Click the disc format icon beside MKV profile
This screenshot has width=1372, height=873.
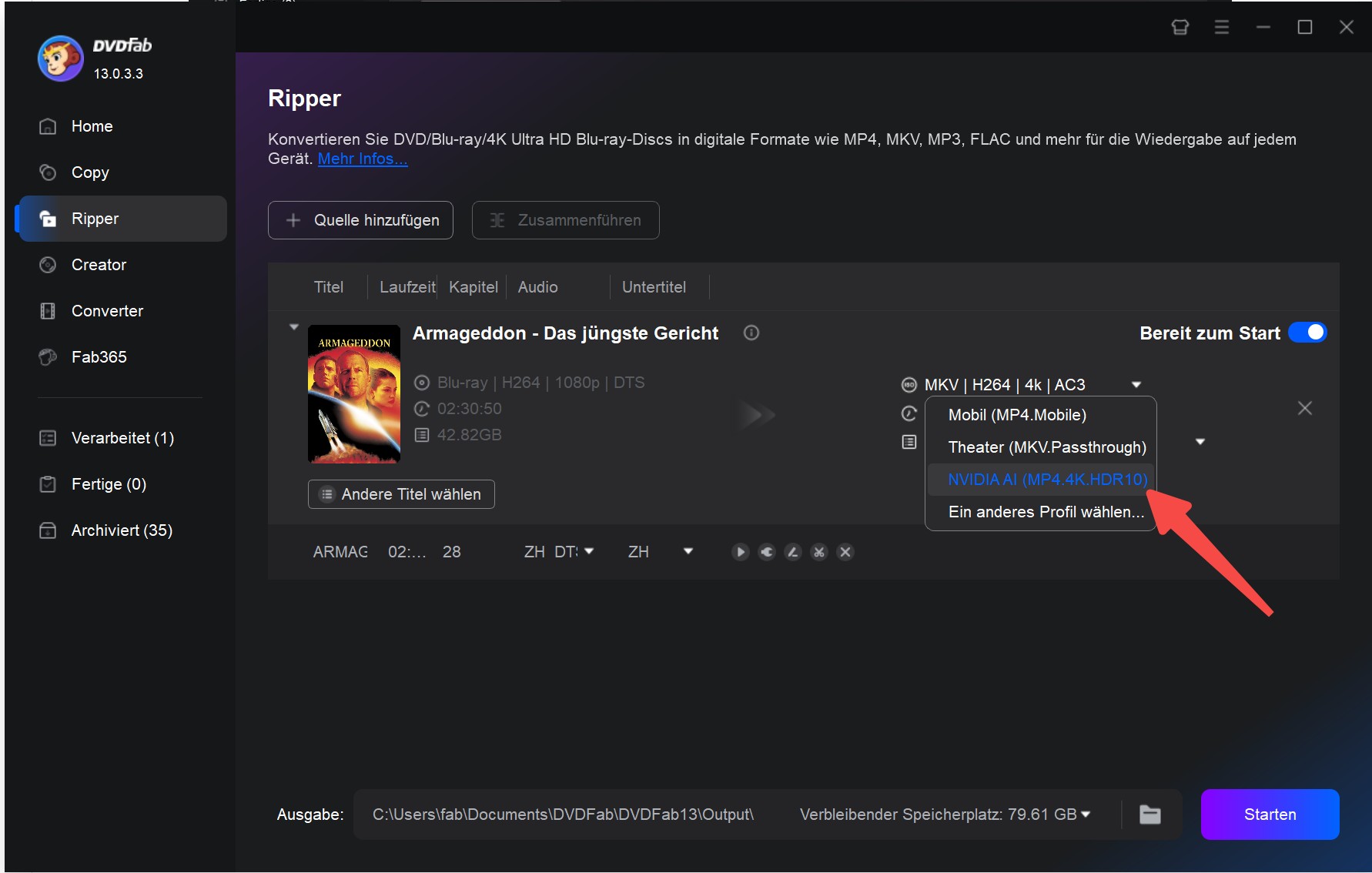[x=909, y=385]
